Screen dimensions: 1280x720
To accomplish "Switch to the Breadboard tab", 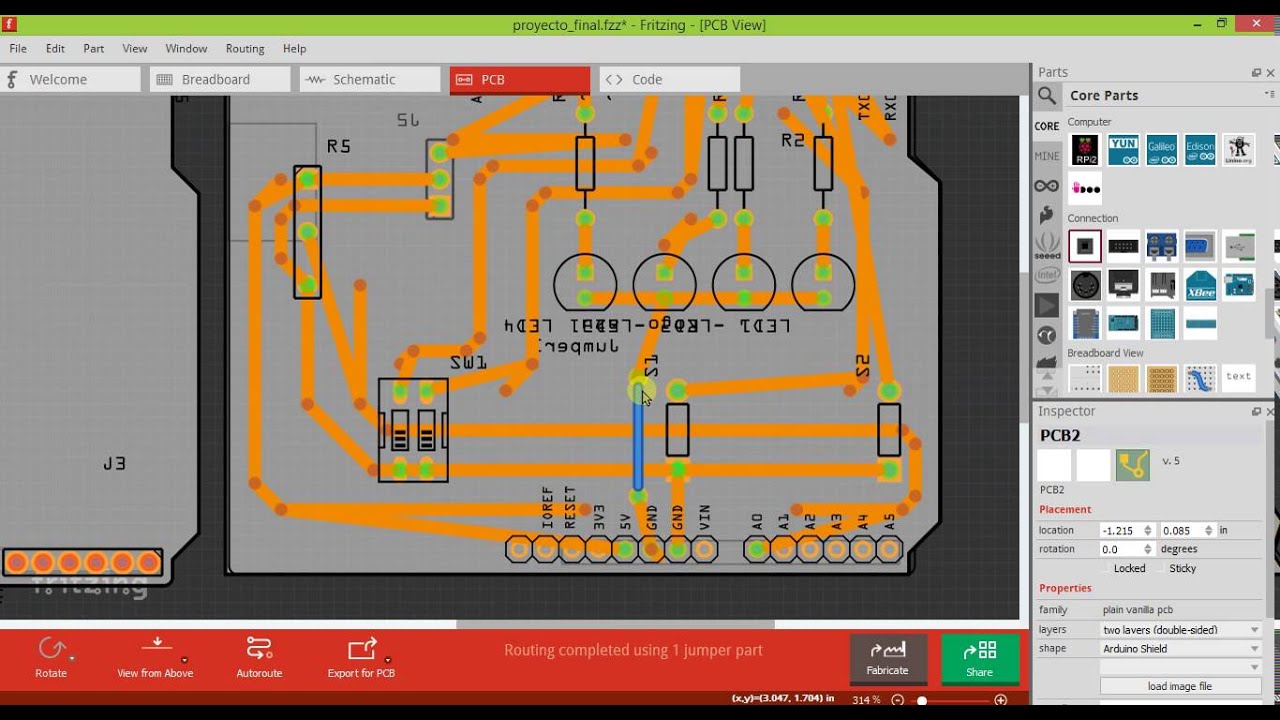I will (x=220, y=79).
